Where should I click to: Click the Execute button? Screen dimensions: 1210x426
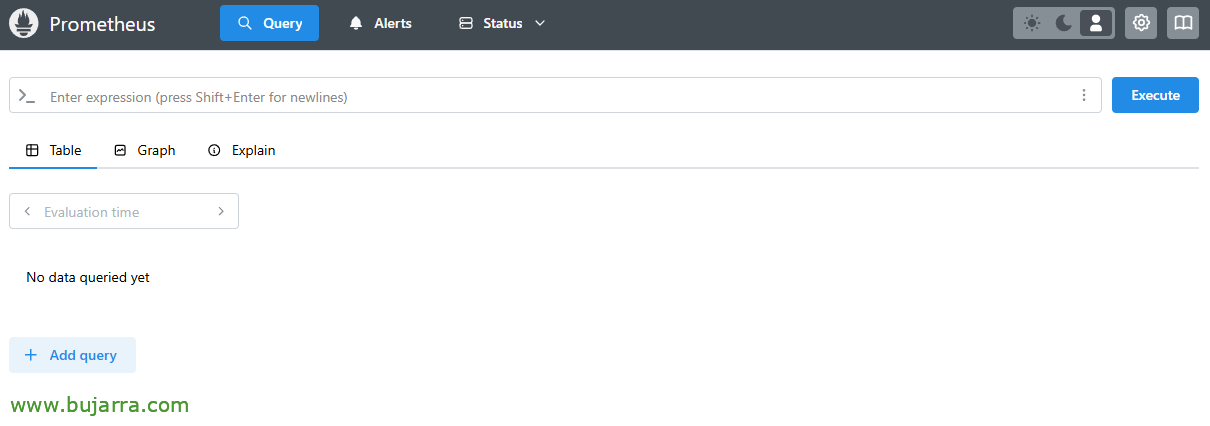pyautogui.click(x=1155, y=95)
